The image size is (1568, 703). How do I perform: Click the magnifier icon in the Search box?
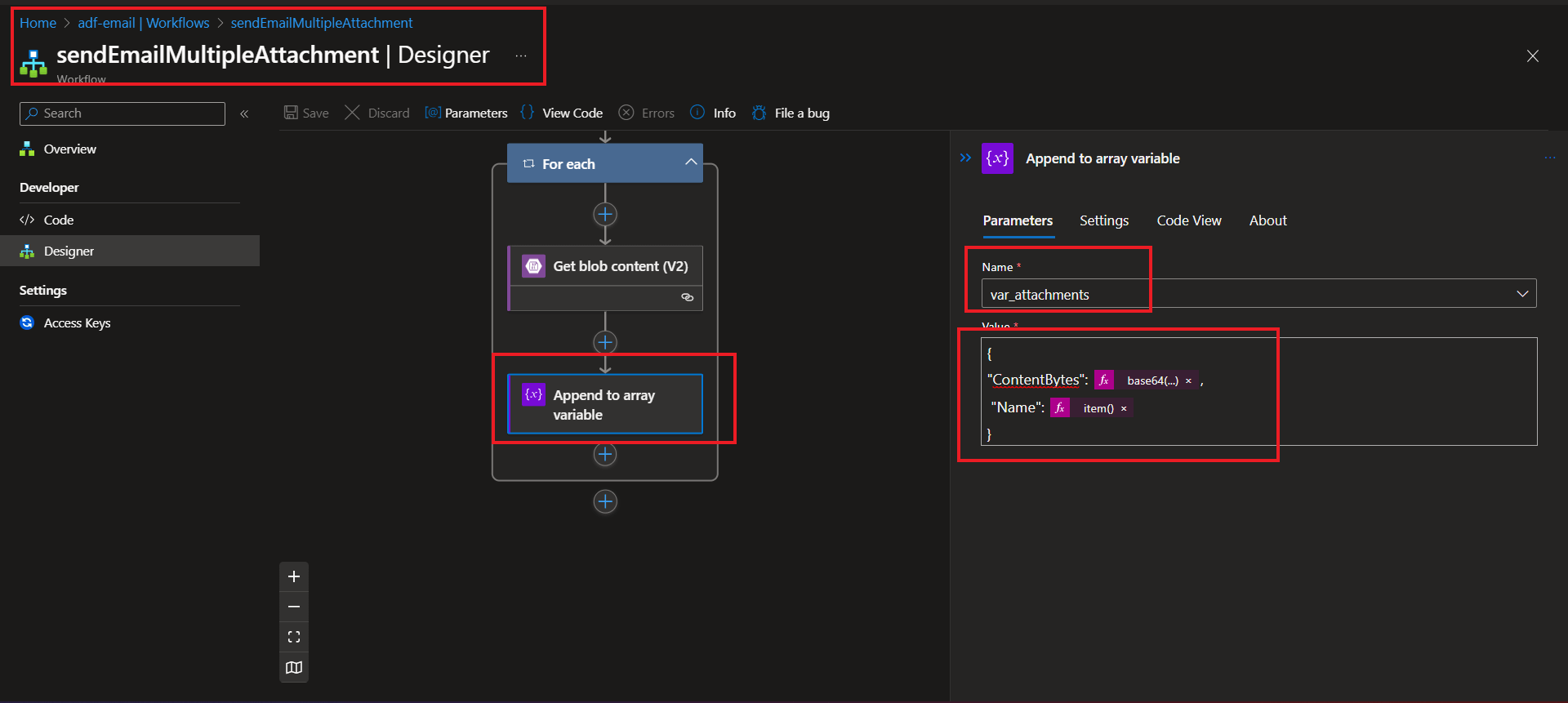(32, 113)
